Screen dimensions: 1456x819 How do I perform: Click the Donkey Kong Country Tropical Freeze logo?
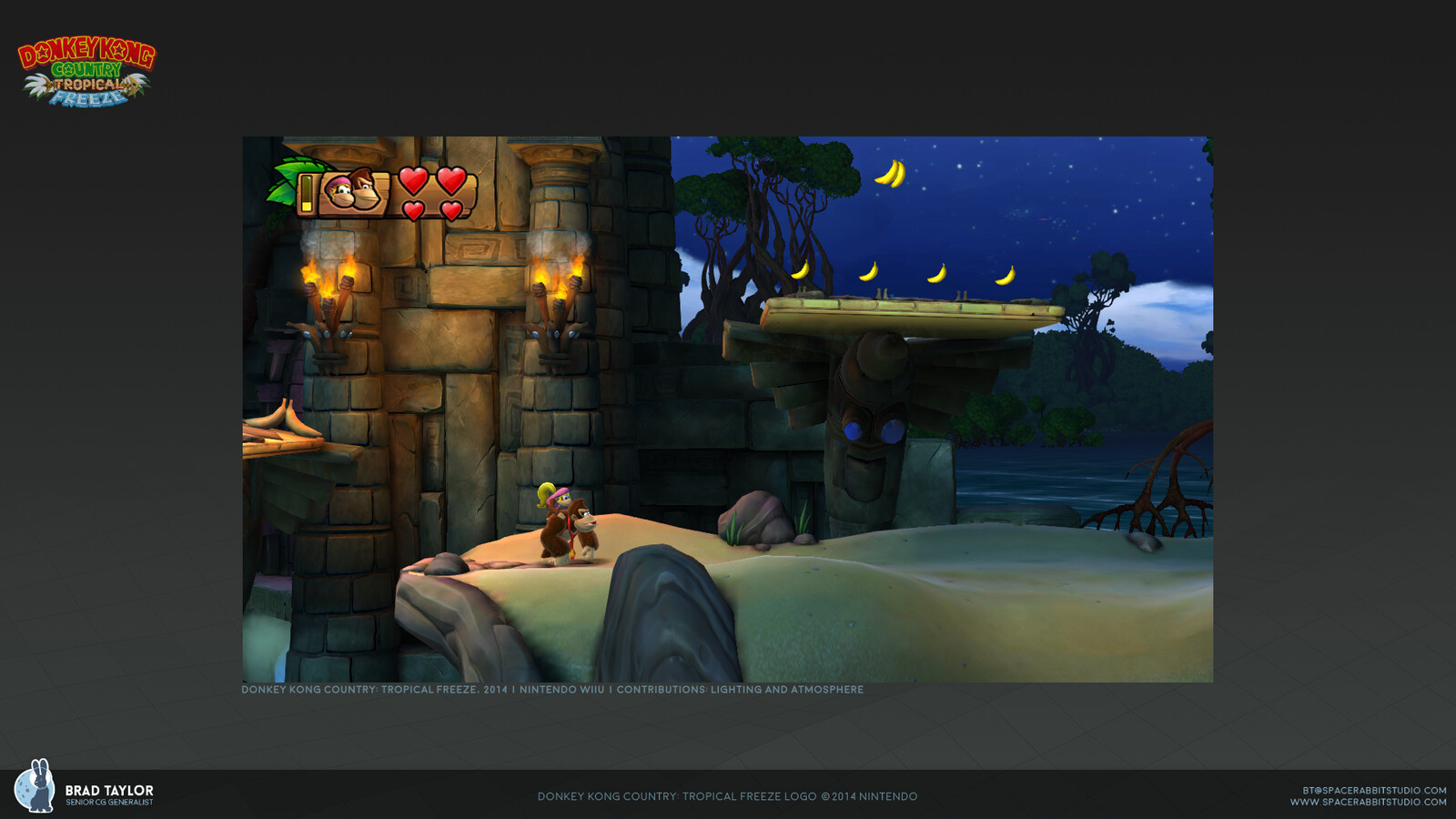pos(86,72)
